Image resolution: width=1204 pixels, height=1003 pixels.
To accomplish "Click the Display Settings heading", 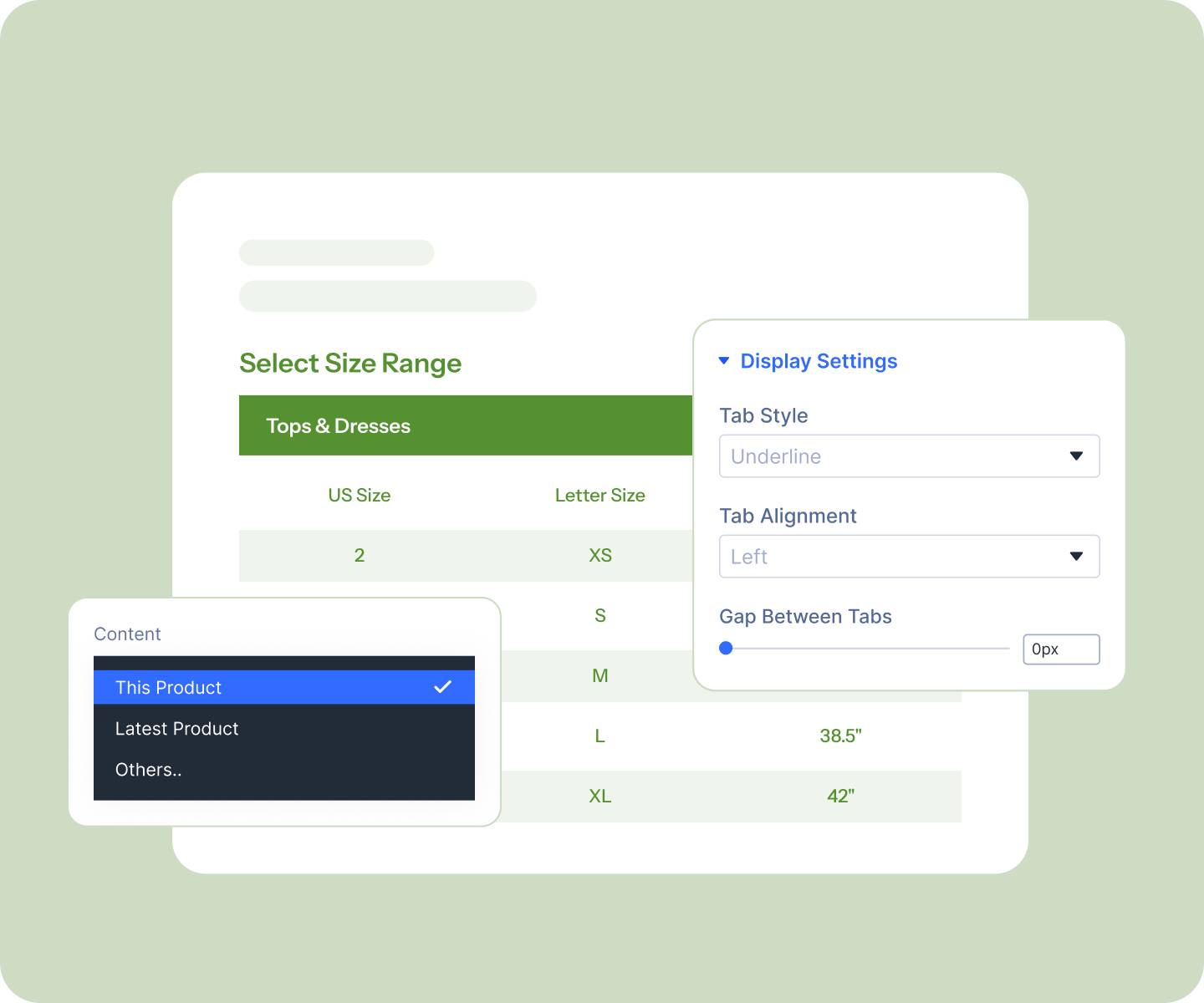I will click(x=819, y=361).
